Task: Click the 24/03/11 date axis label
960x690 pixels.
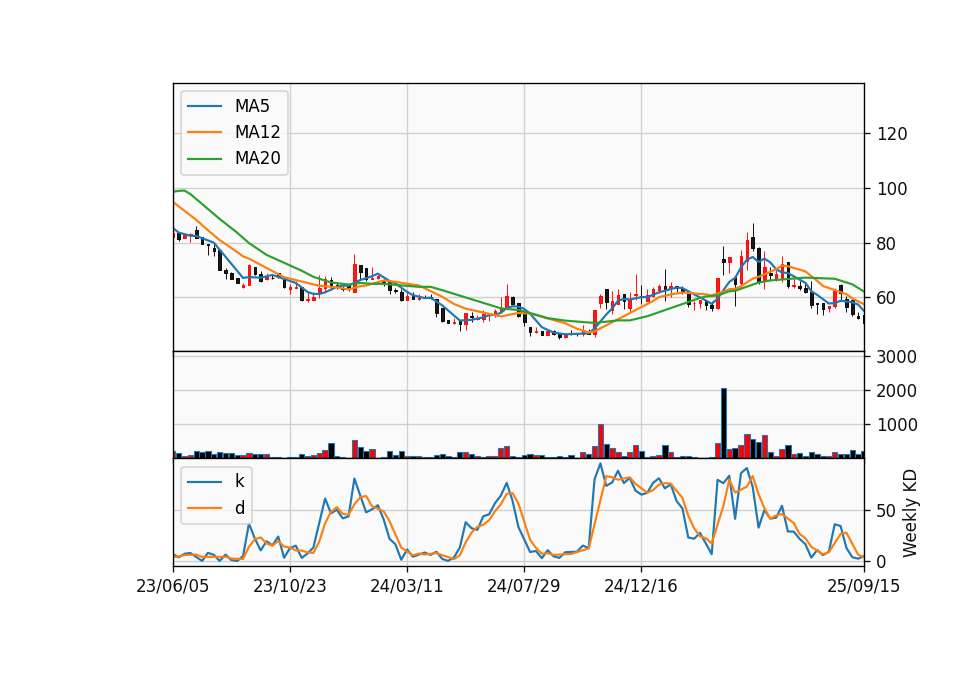Action: click(407, 587)
